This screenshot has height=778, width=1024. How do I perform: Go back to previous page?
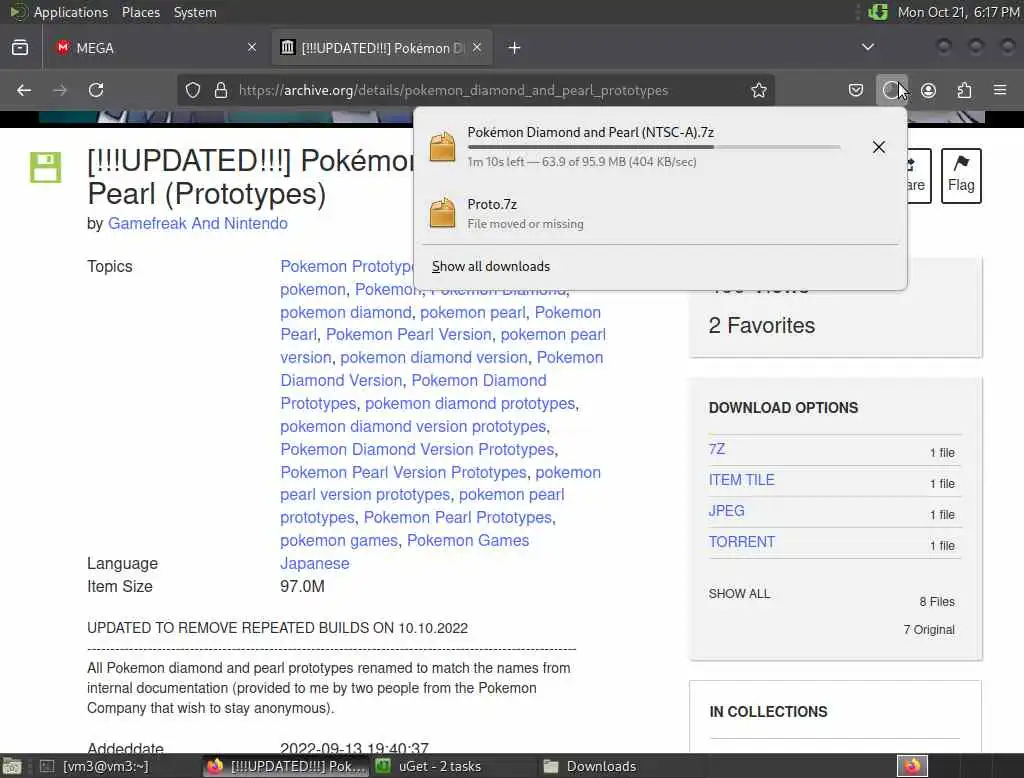coord(24,90)
